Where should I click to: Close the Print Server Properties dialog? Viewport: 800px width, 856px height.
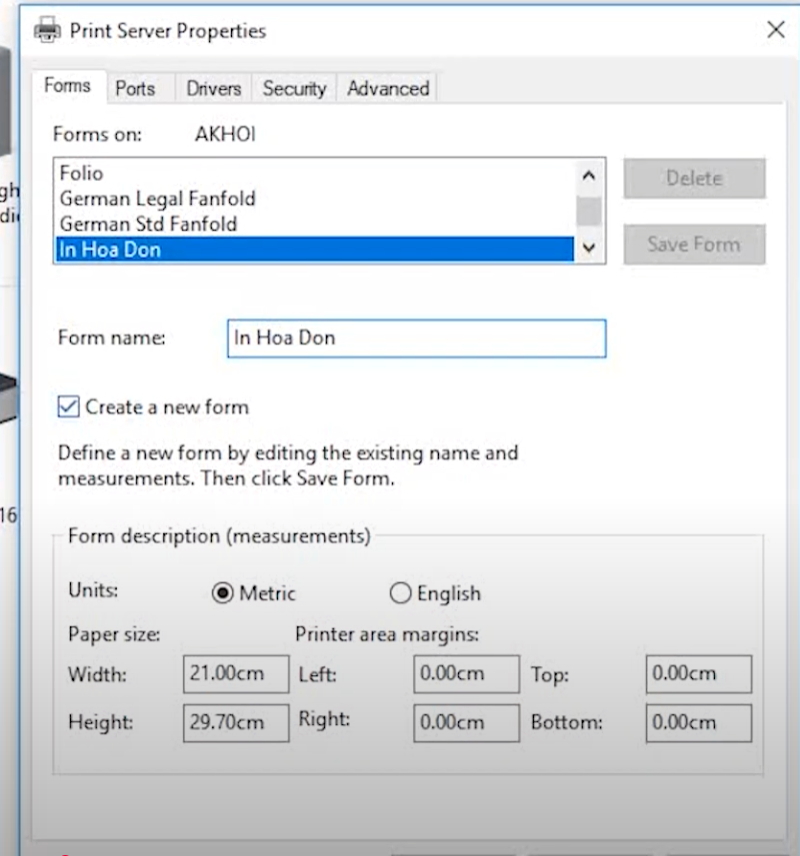775,30
